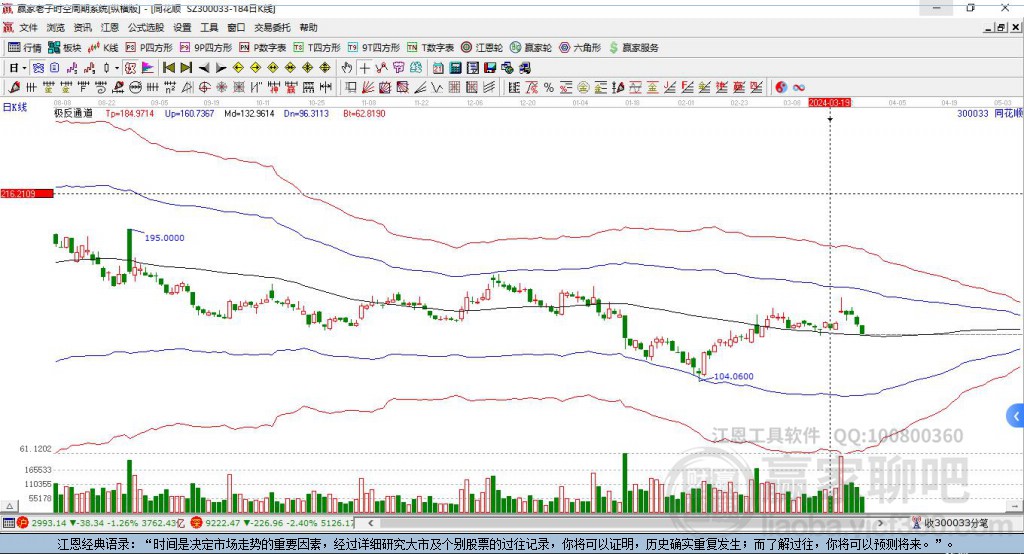
Task: Click the blue side-panel chevron button
Action: [1016, 416]
